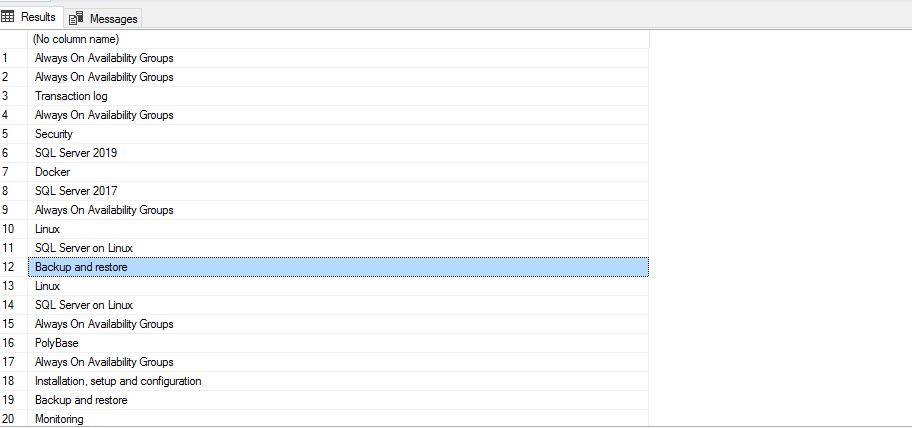Click the grid's top-left select-all corner
Image resolution: width=912 pixels, height=428 pixels.
coord(13,39)
